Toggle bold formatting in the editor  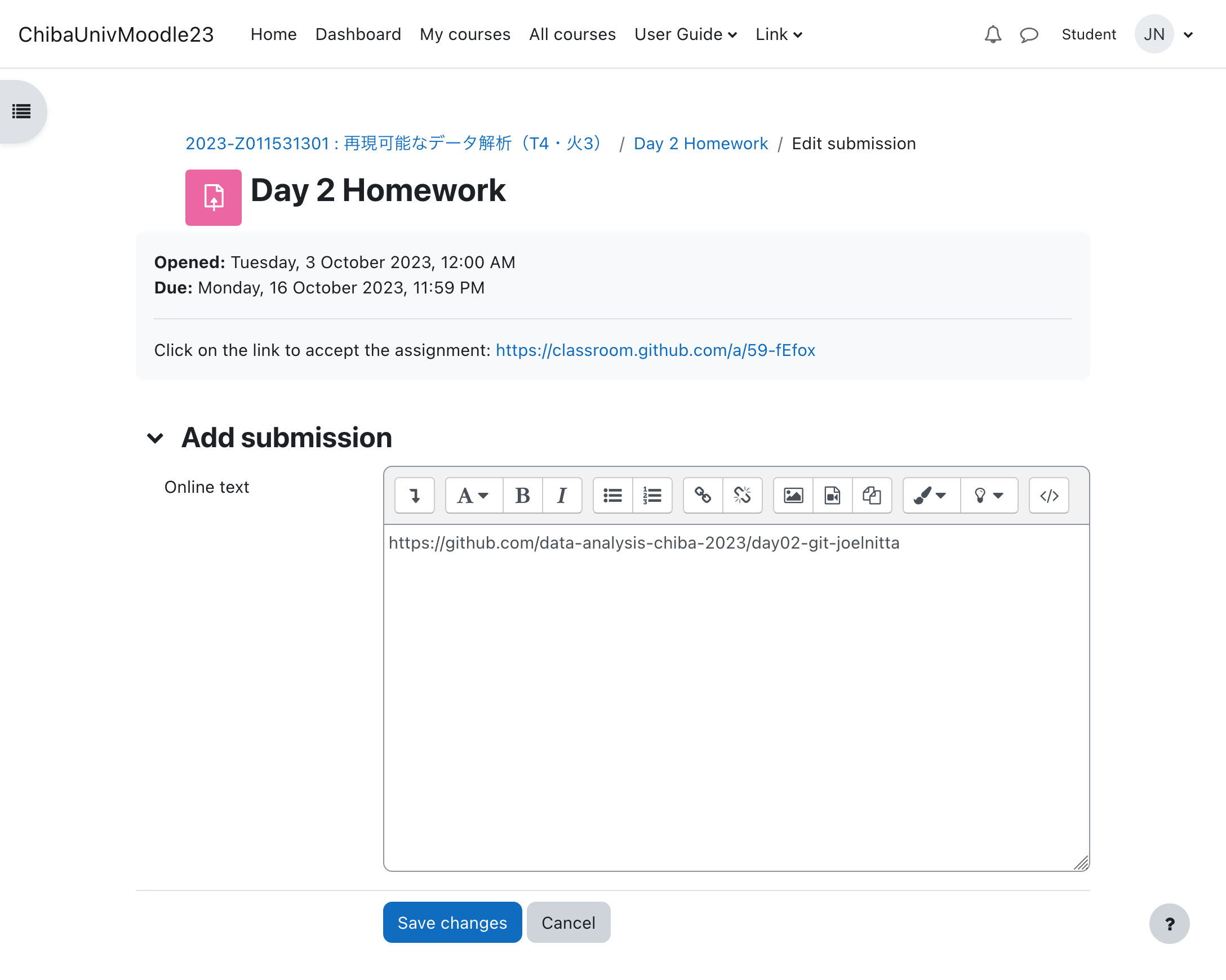pos(522,496)
